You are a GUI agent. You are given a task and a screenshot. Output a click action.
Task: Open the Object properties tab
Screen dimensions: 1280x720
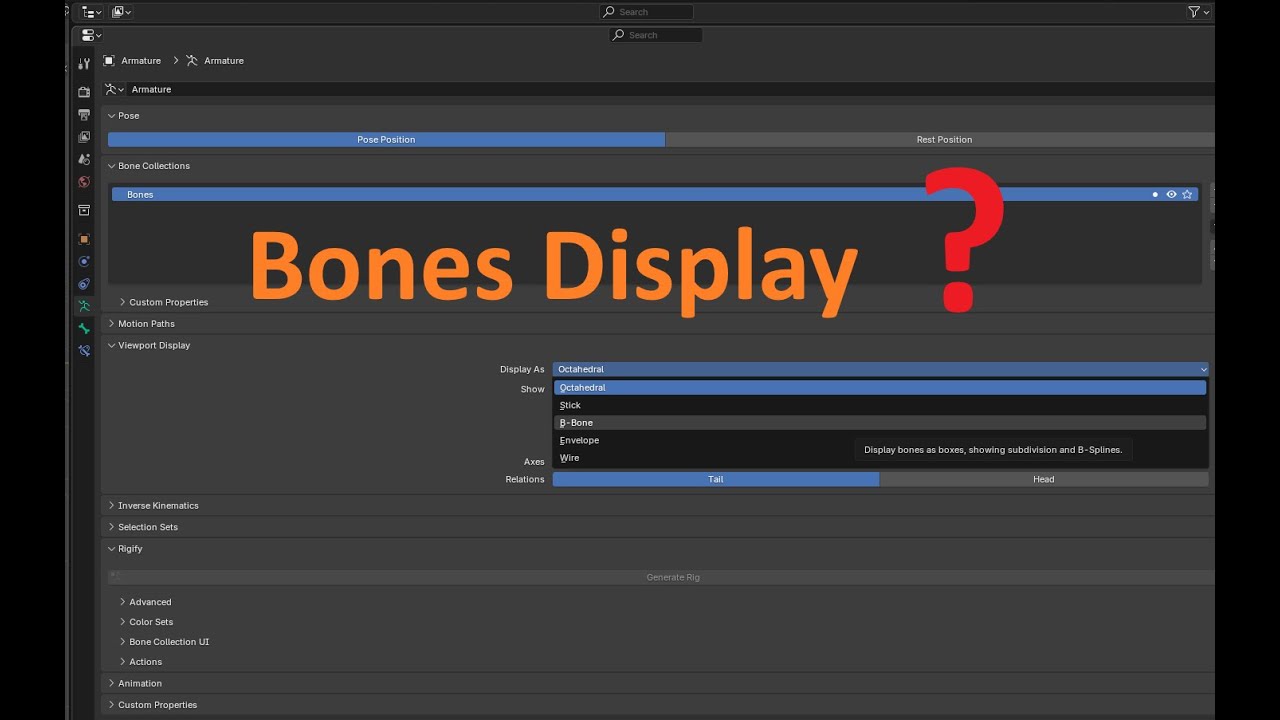point(84,239)
